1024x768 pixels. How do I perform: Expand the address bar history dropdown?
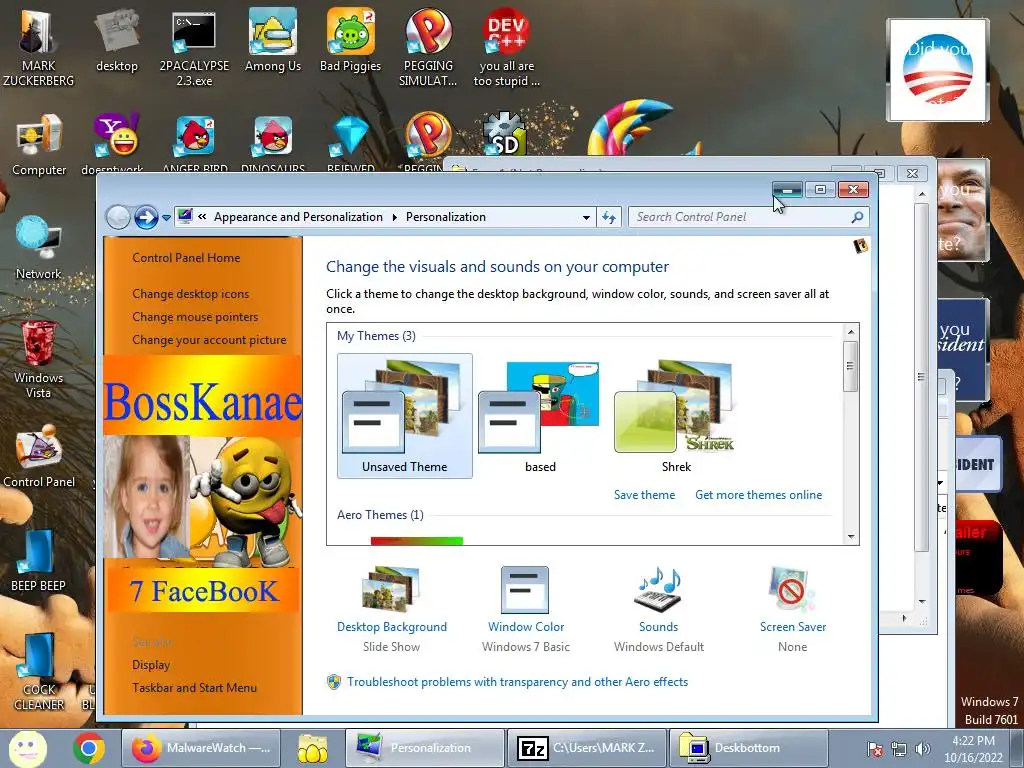click(x=586, y=217)
